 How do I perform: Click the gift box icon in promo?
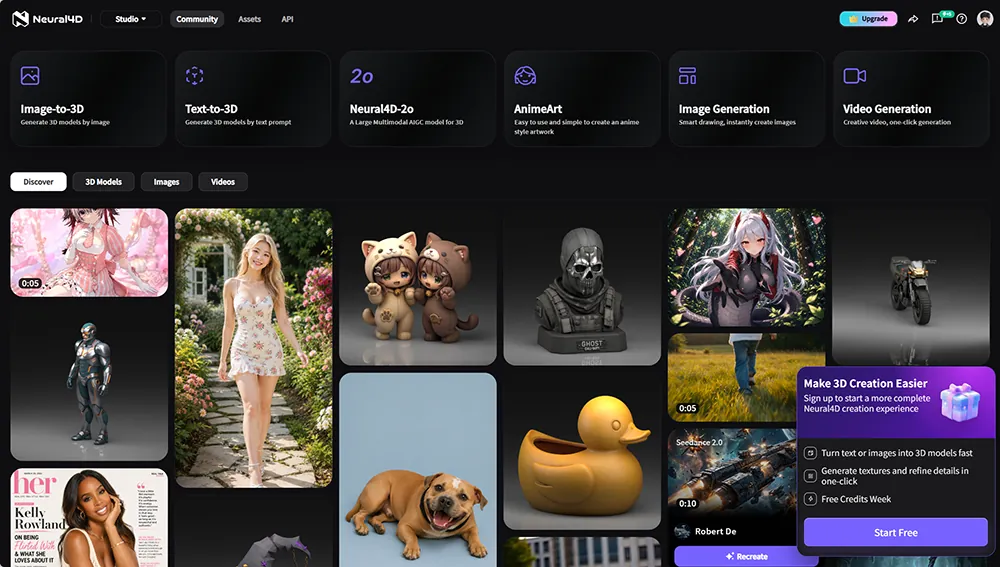click(x=960, y=401)
